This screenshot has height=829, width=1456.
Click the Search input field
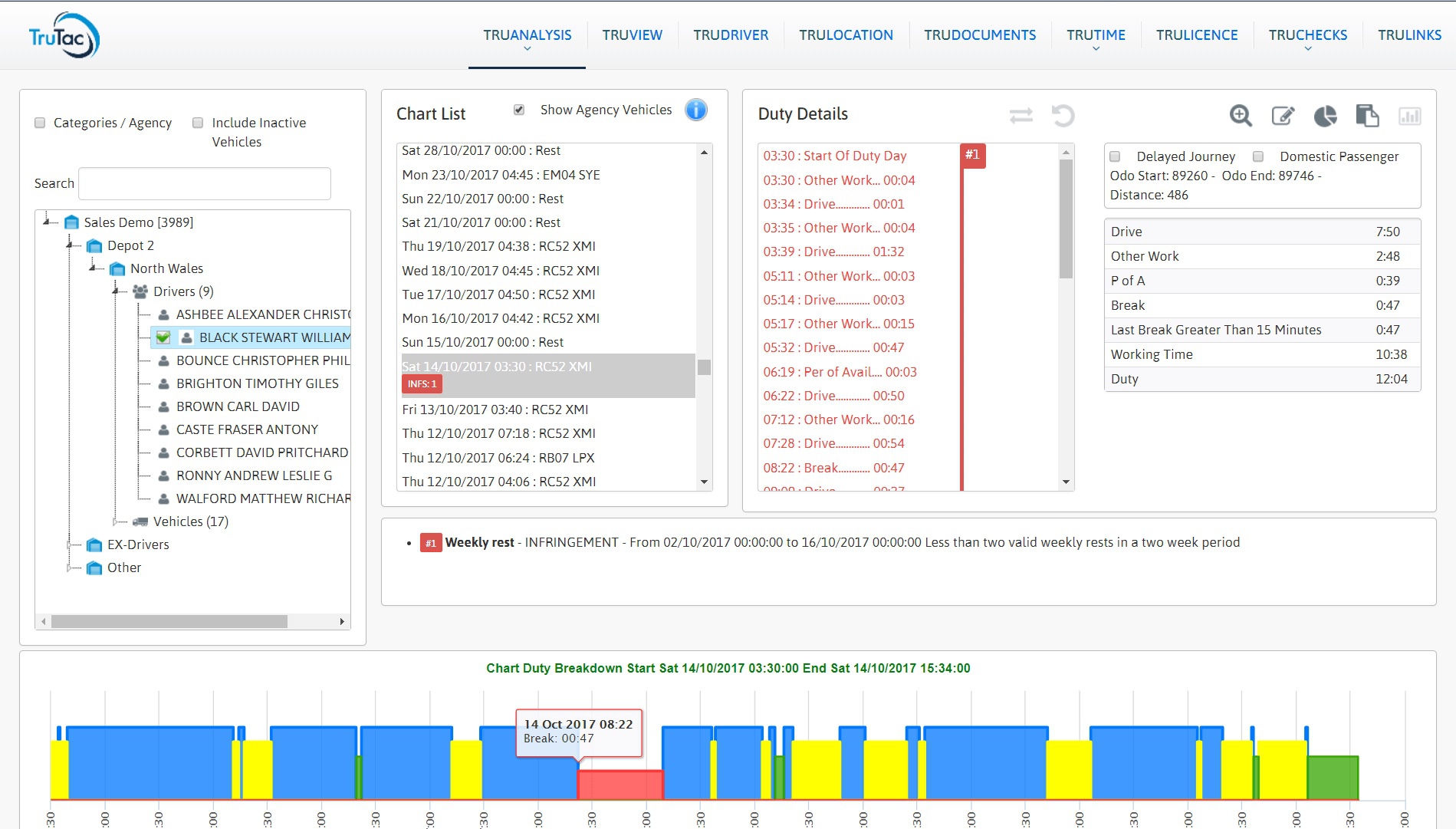[205, 184]
